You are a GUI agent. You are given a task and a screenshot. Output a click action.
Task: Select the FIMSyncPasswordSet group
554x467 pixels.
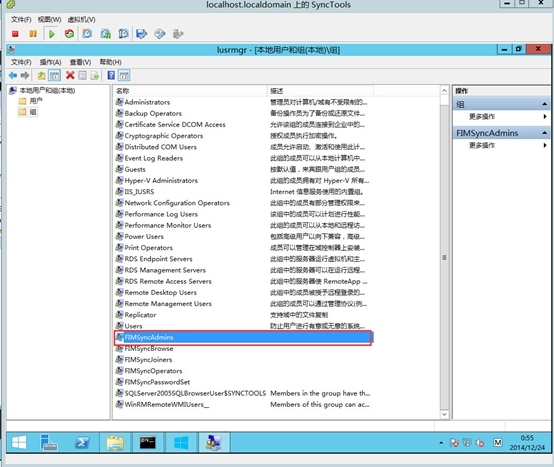tap(157, 382)
